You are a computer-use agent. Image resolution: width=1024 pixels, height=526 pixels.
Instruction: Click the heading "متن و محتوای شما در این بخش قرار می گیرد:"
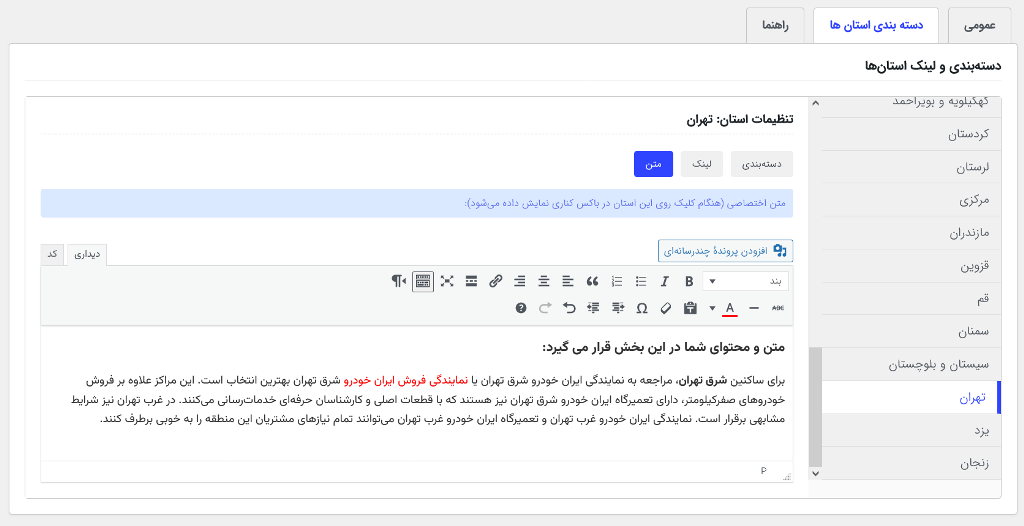tap(663, 348)
